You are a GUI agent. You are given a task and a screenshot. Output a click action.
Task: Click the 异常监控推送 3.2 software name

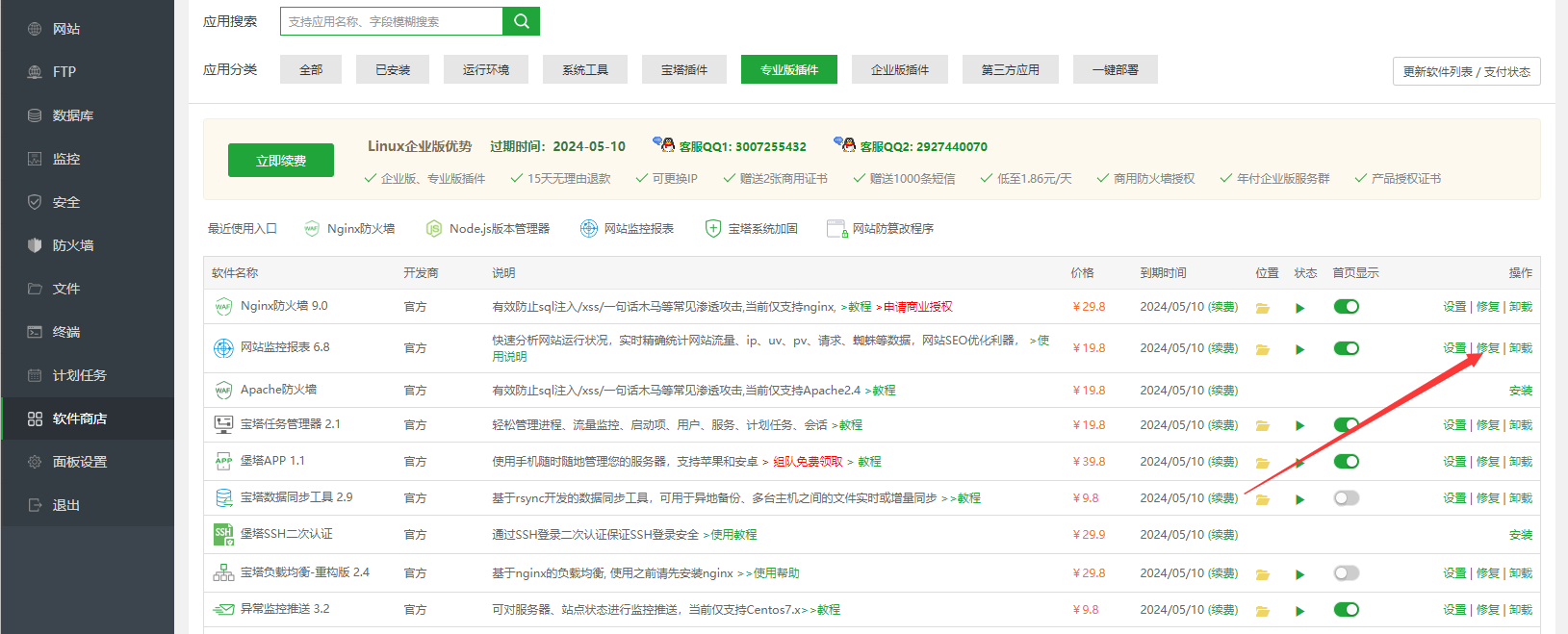coord(285,609)
